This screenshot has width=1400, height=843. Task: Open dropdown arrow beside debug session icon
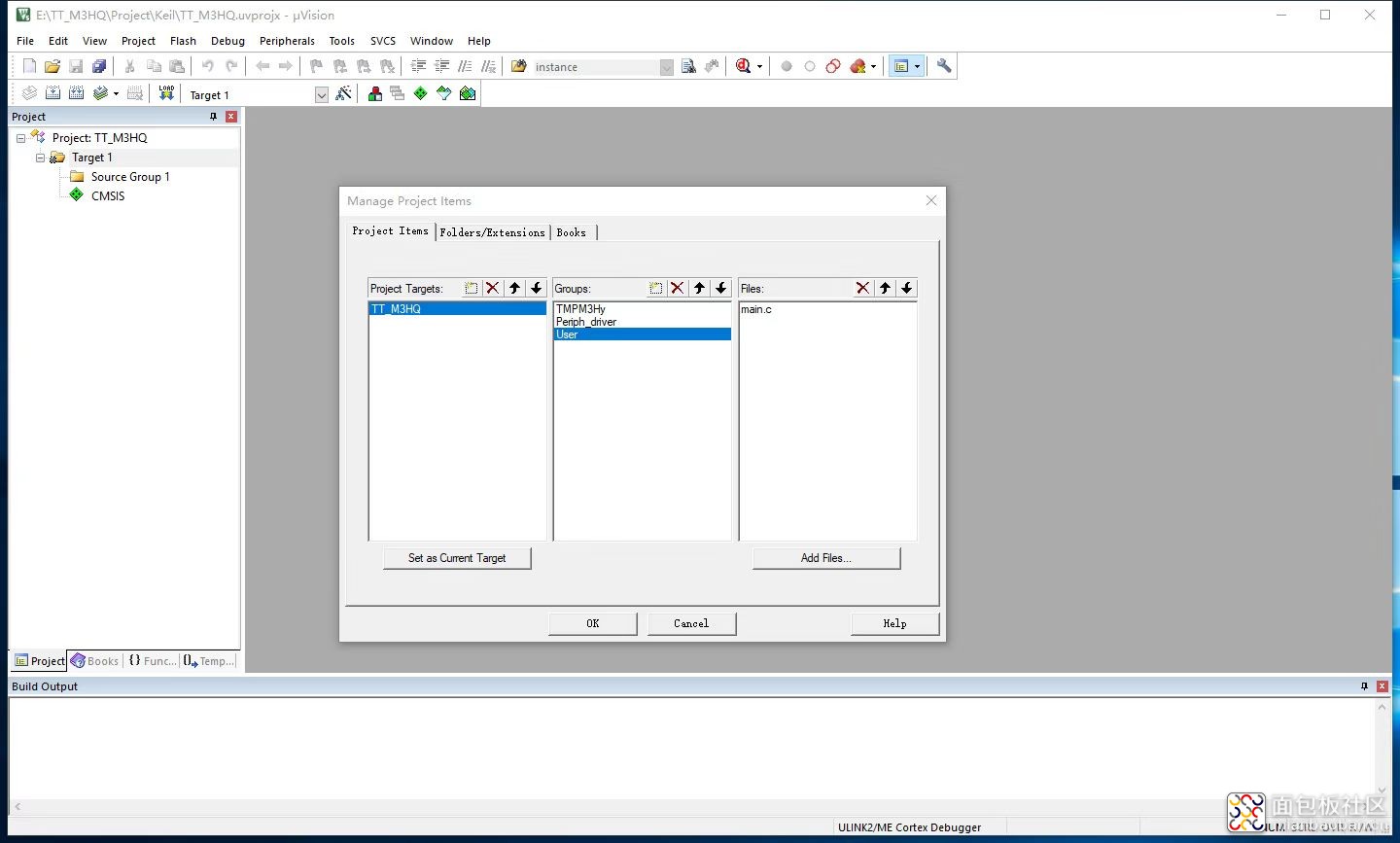[x=759, y=67]
